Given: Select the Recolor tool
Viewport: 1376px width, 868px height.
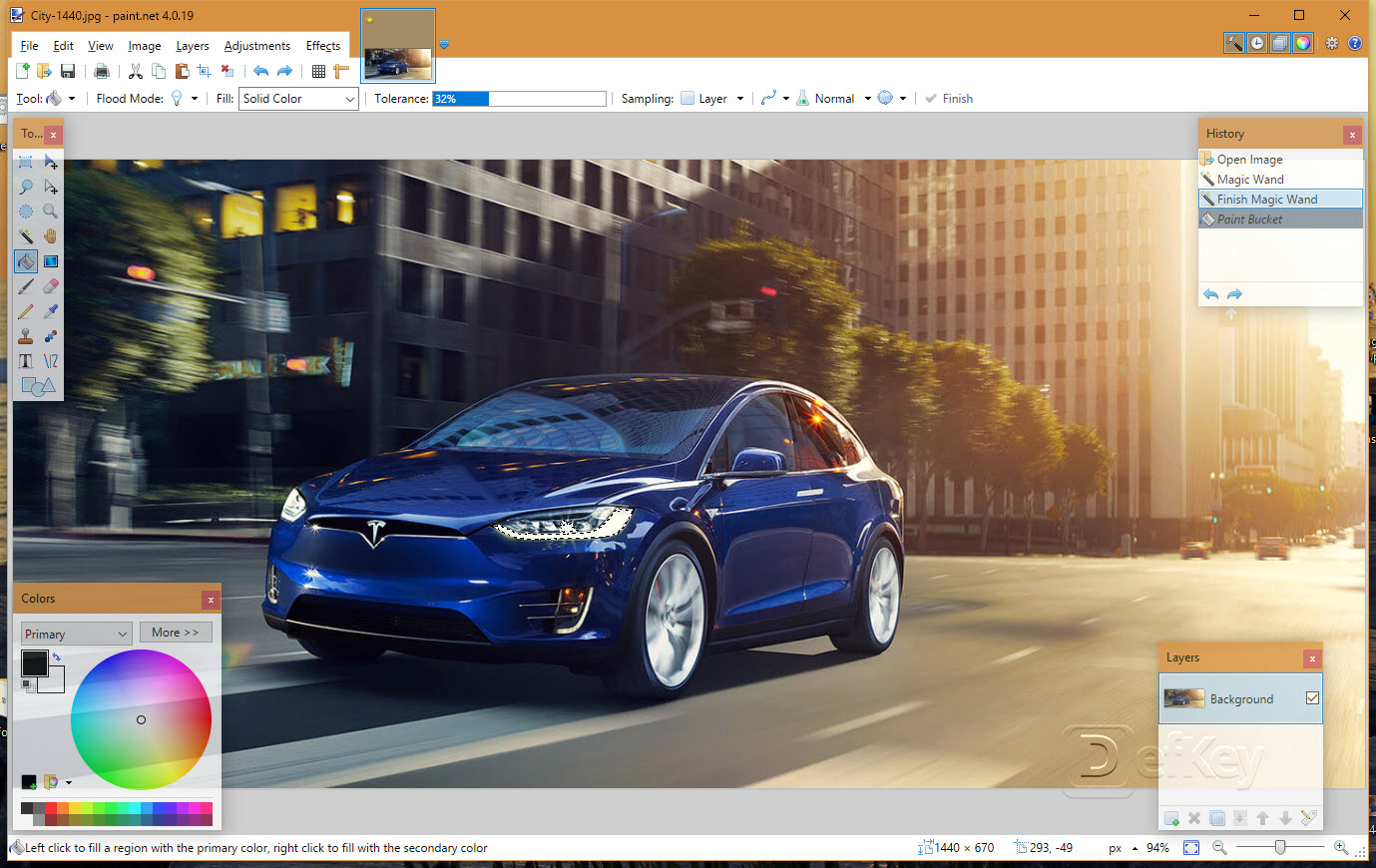Looking at the screenshot, I should (51, 336).
